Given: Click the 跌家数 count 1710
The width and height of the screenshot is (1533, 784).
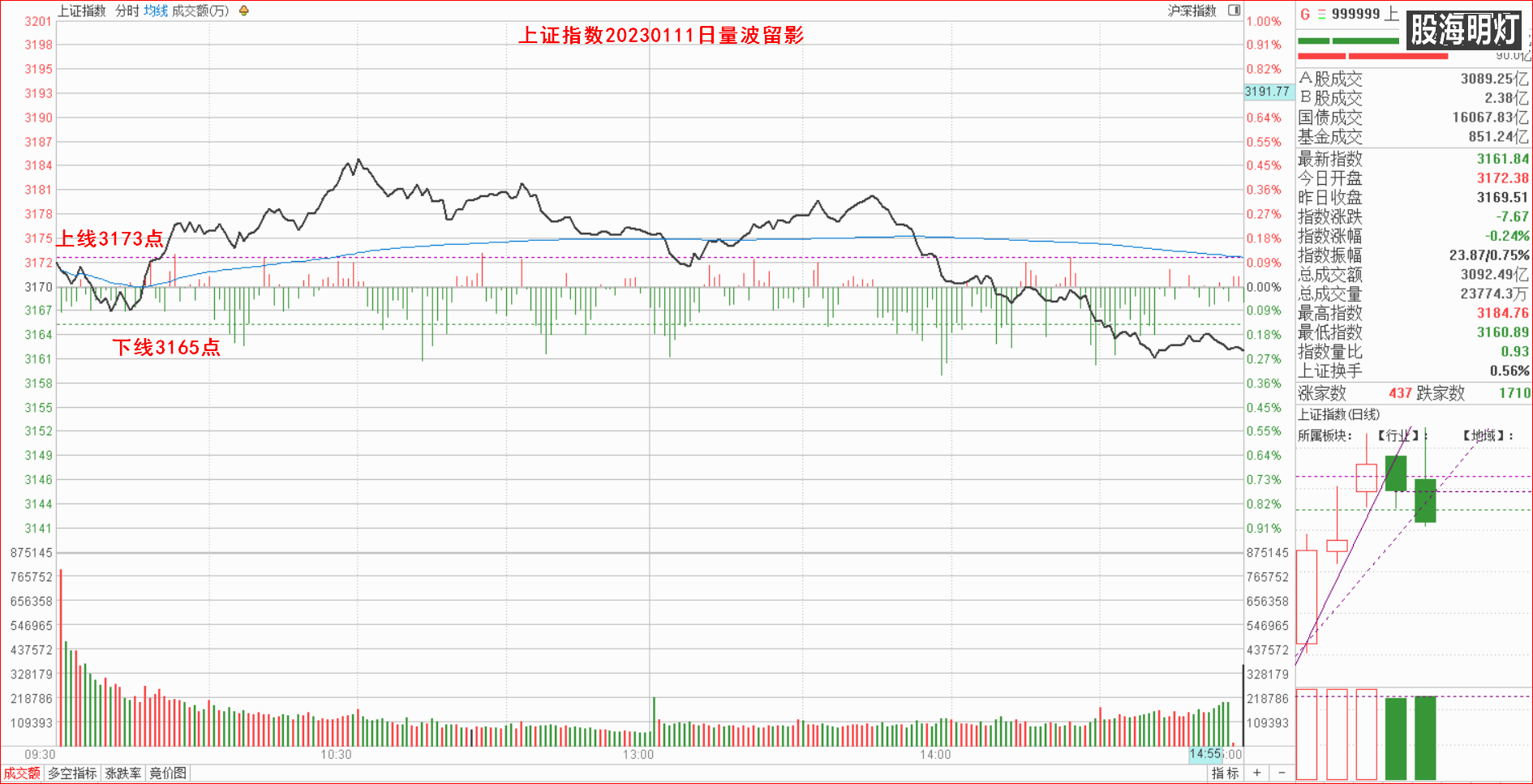Looking at the screenshot, I should tap(1514, 393).
